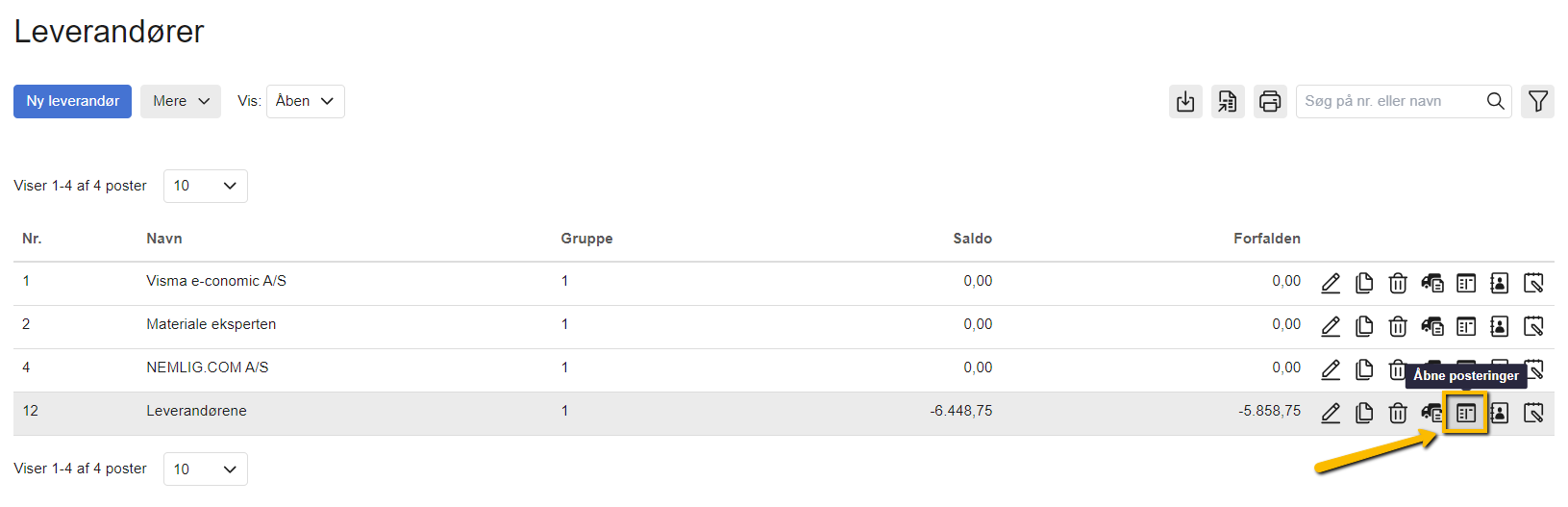
Task: Open the filter funnel icon
Action: click(1537, 101)
